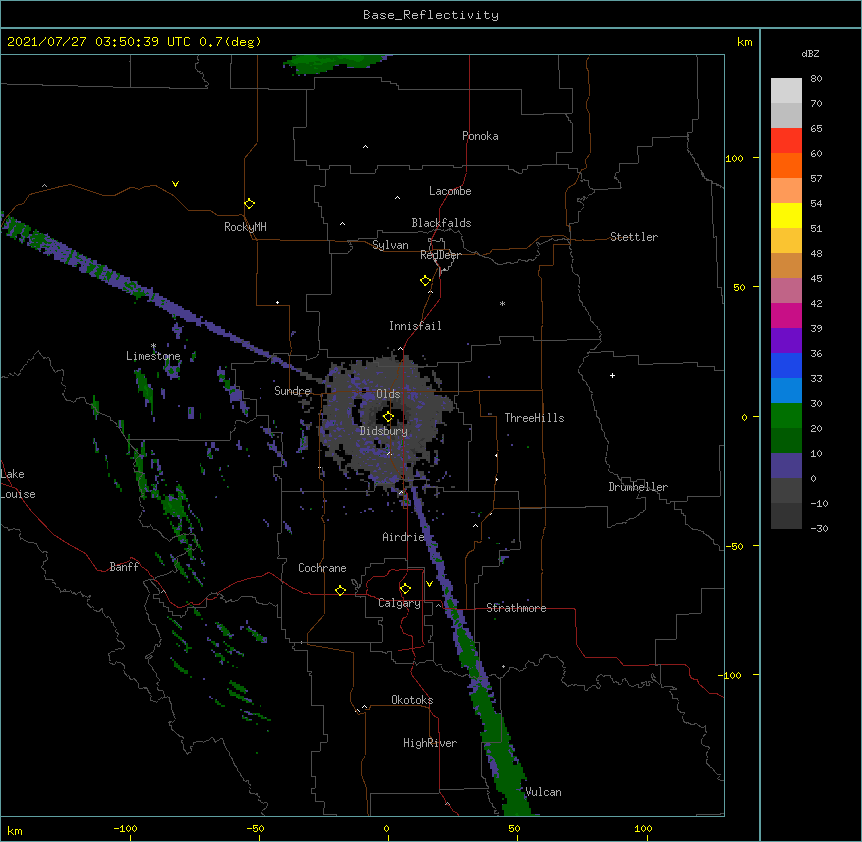Click the white plus marker west of Drumheller
The width and height of the screenshot is (862, 842).
612,375
